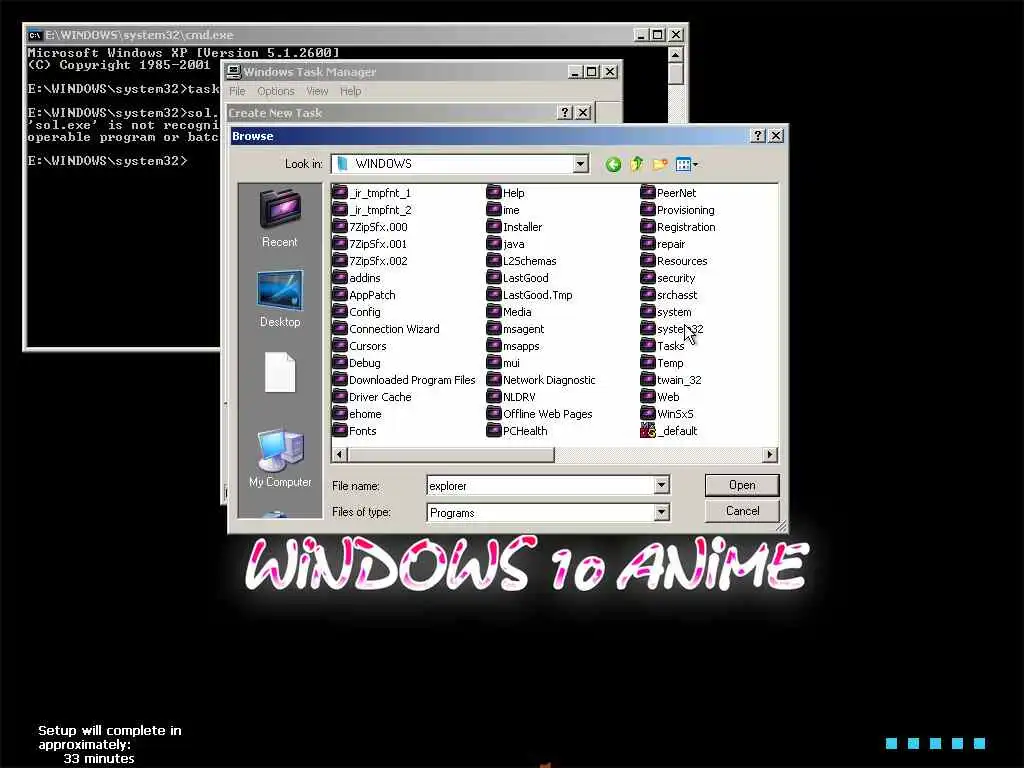Select the java folder
This screenshot has width=1024, height=768.
pyautogui.click(x=505, y=244)
